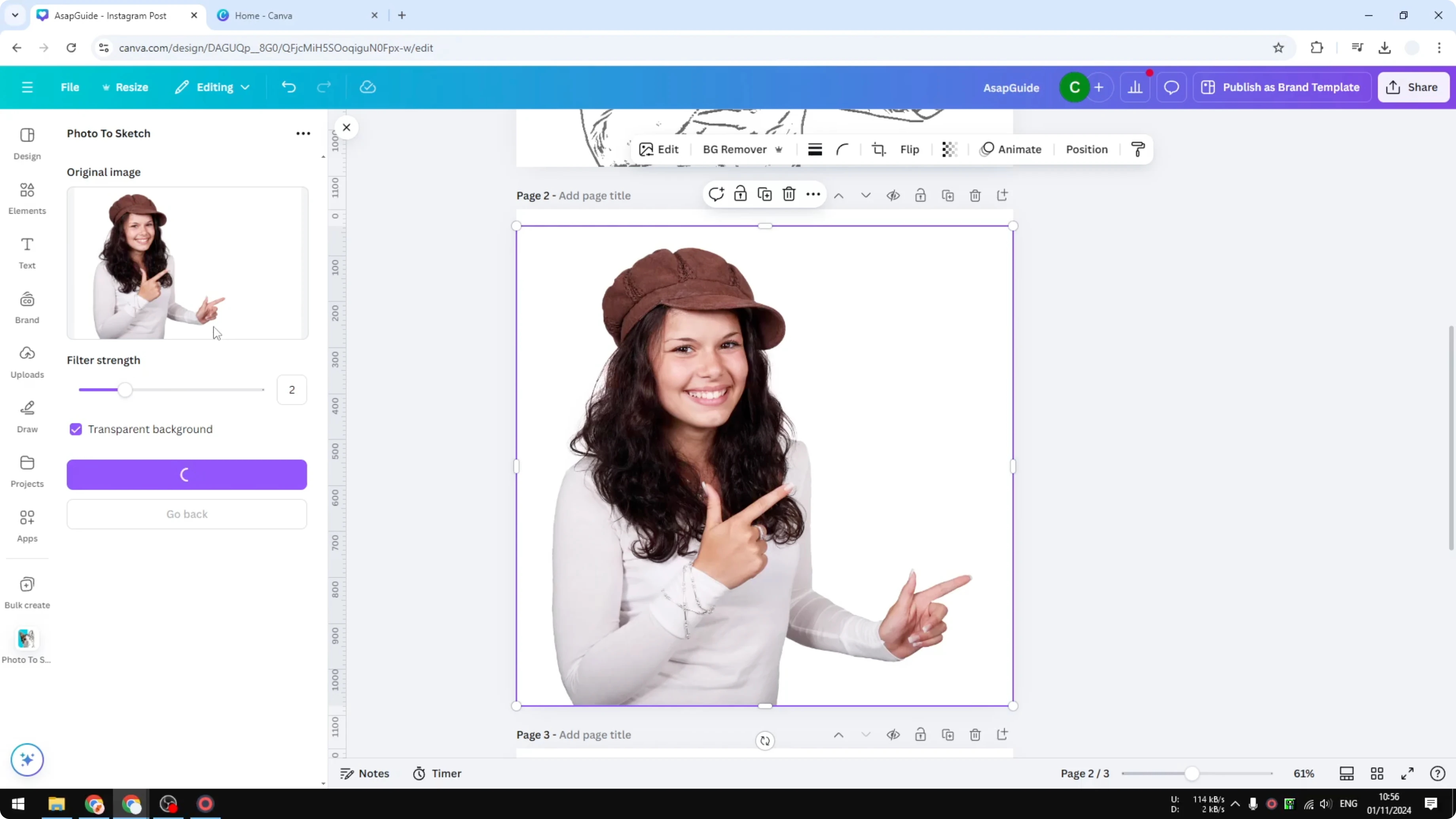Screen dimensions: 1456x819
Task: Hide Page 2 with the eye icon
Action: [x=893, y=195]
